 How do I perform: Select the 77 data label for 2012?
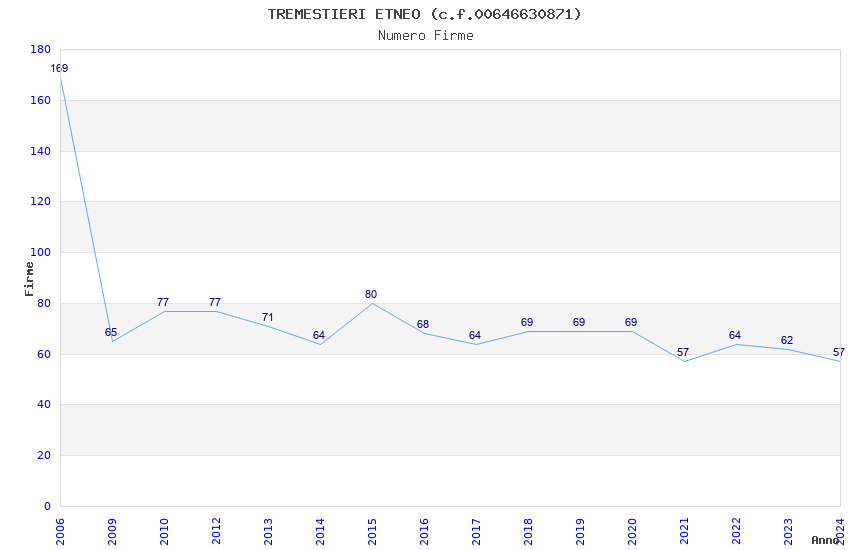tap(215, 302)
